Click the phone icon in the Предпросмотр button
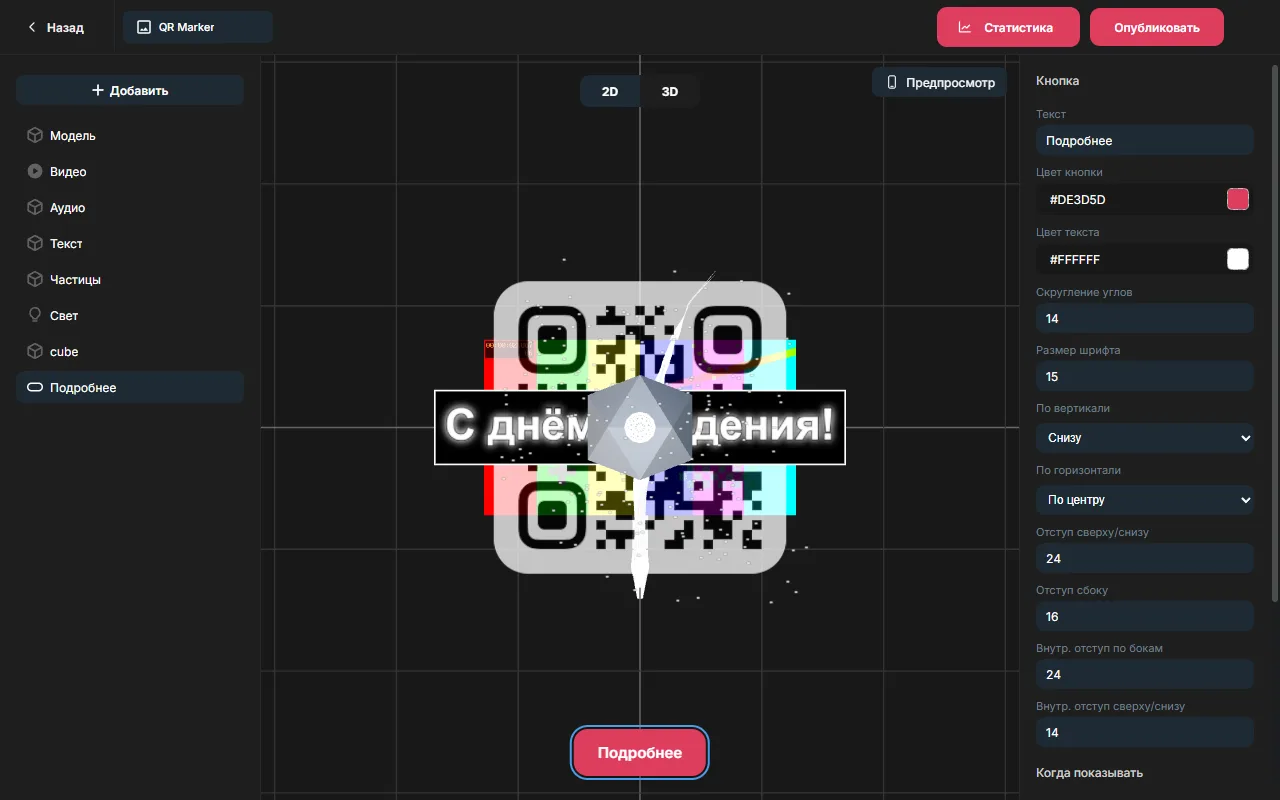This screenshot has width=1280, height=800. click(892, 83)
